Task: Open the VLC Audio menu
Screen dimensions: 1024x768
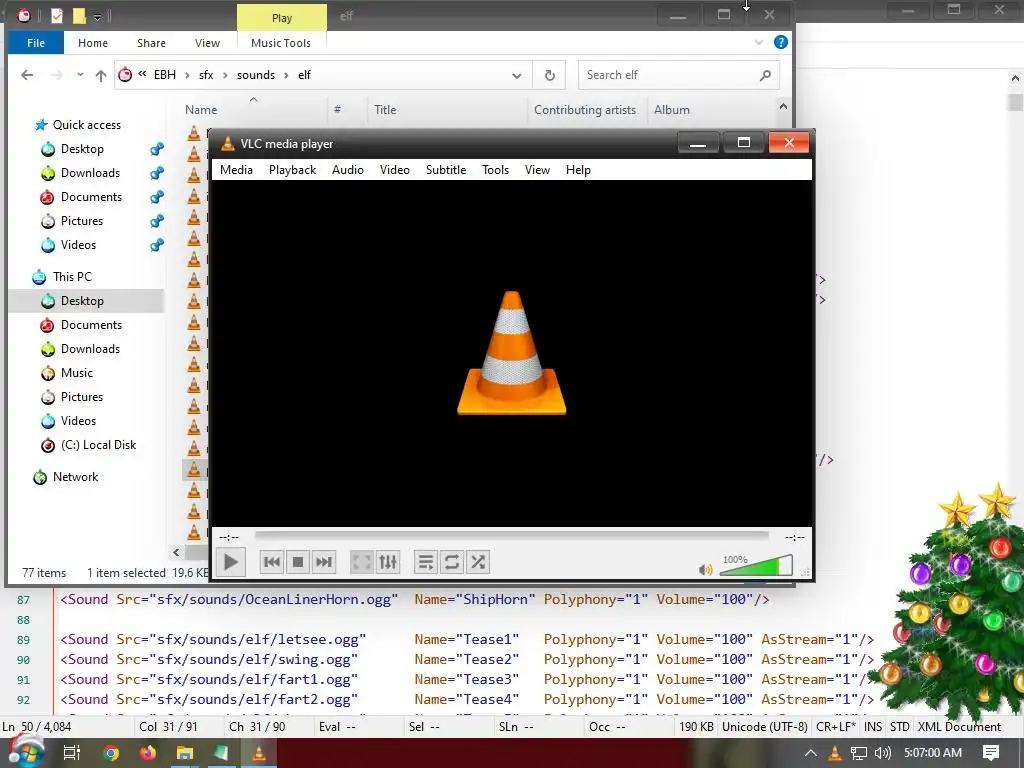Action: coord(348,170)
